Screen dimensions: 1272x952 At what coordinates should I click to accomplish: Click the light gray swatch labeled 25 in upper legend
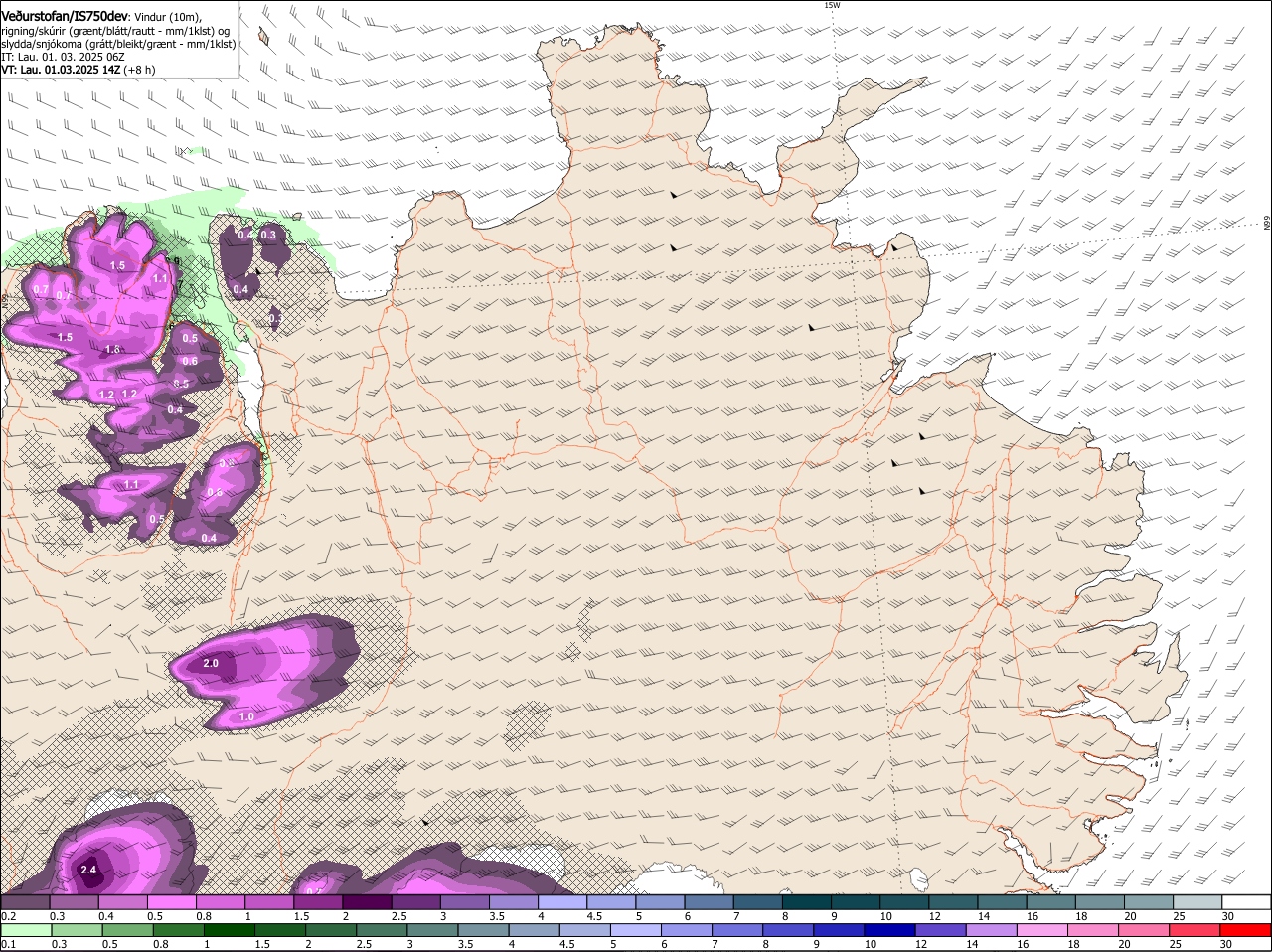pos(1196,902)
